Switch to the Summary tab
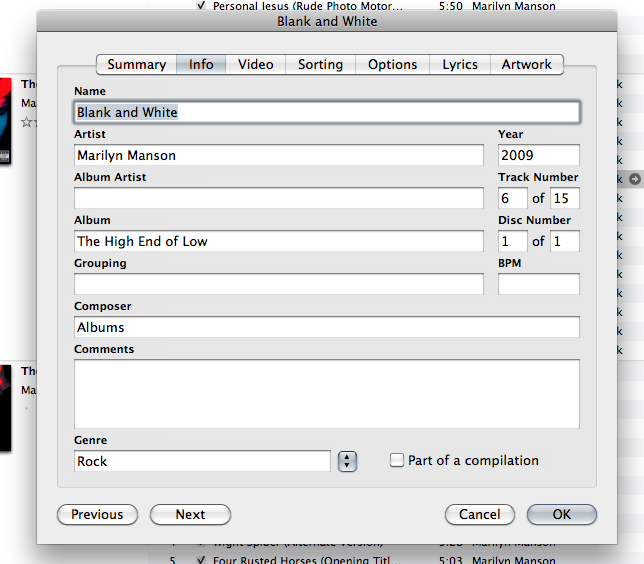This screenshot has height=564, width=644. [x=136, y=64]
